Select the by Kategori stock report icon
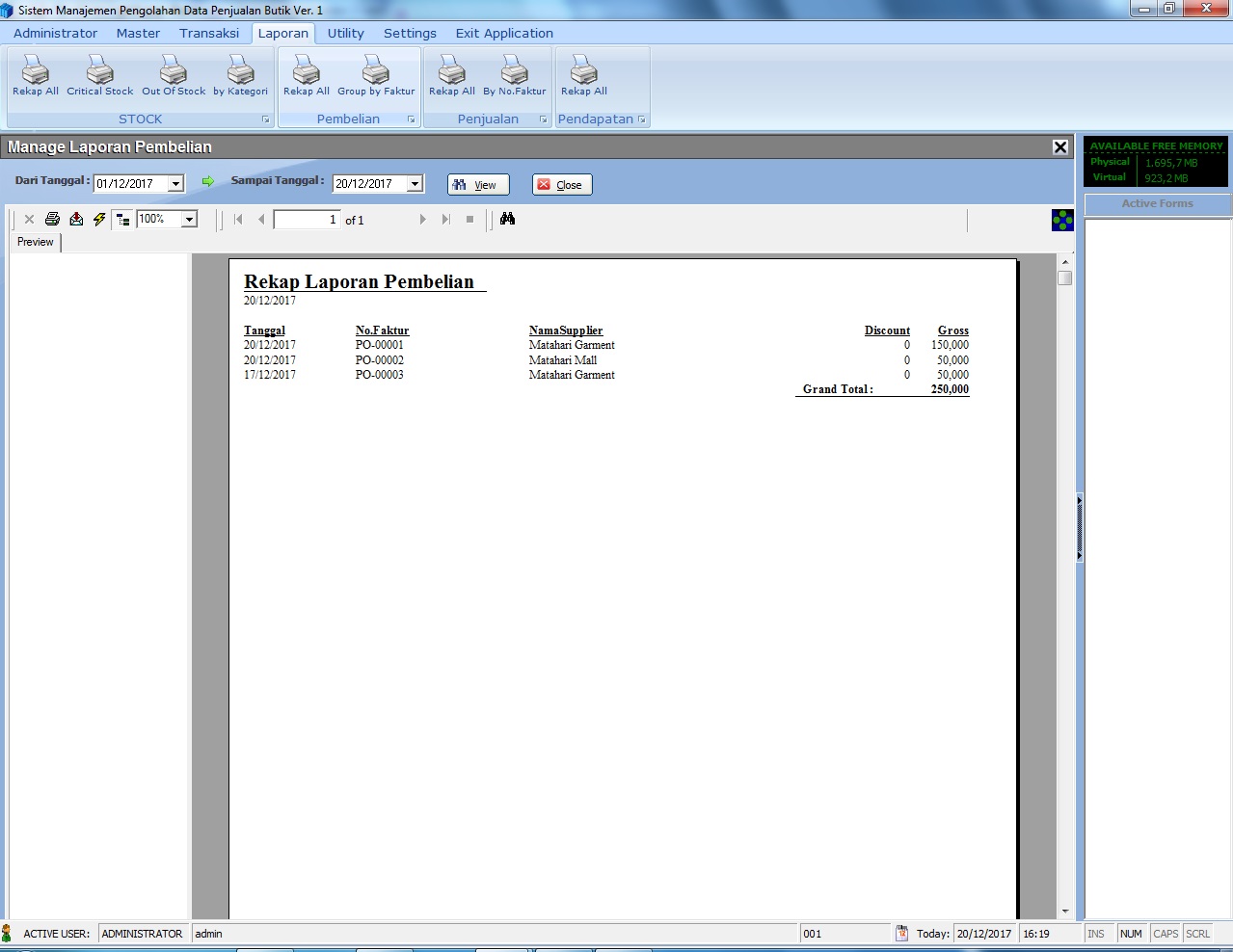Image resolution: width=1233 pixels, height=952 pixels. click(x=240, y=72)
